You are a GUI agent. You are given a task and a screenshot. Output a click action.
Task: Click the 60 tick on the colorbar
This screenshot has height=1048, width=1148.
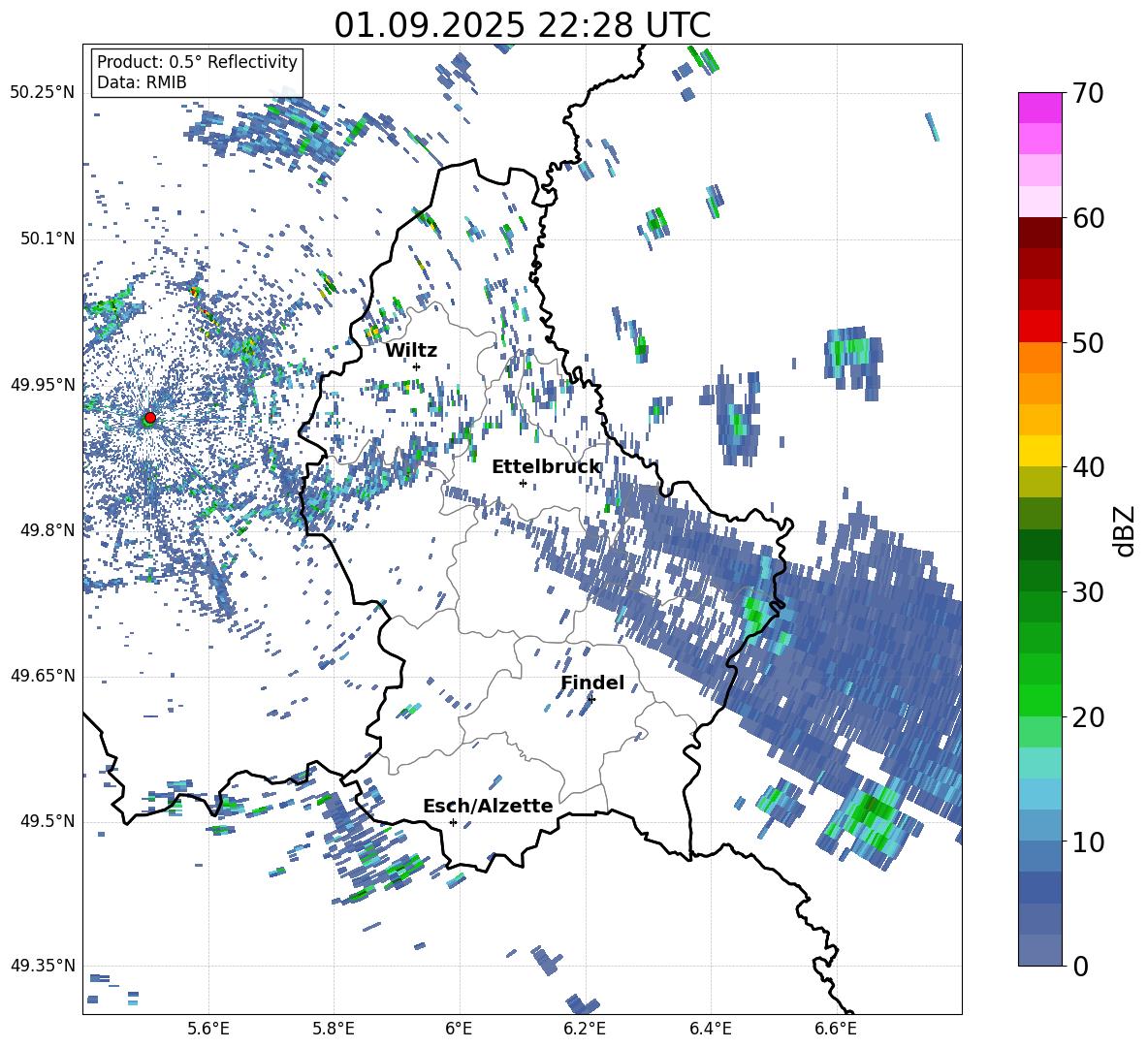coord(1087,218)
